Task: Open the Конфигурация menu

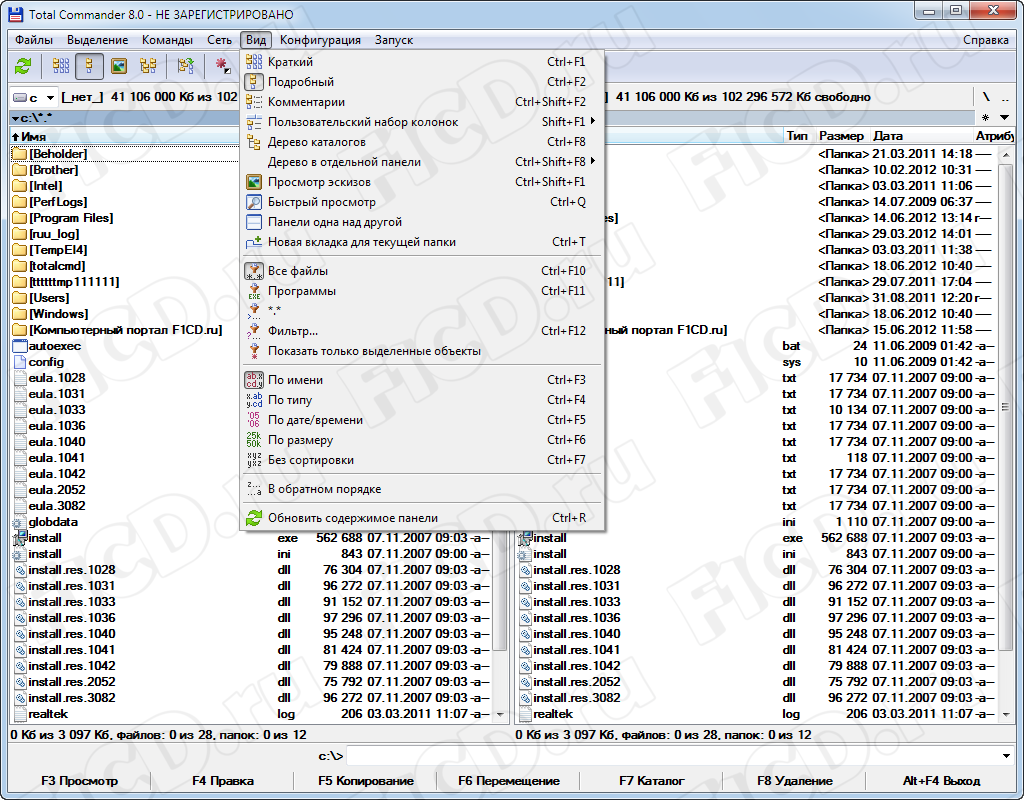Action: coord(320,40)
